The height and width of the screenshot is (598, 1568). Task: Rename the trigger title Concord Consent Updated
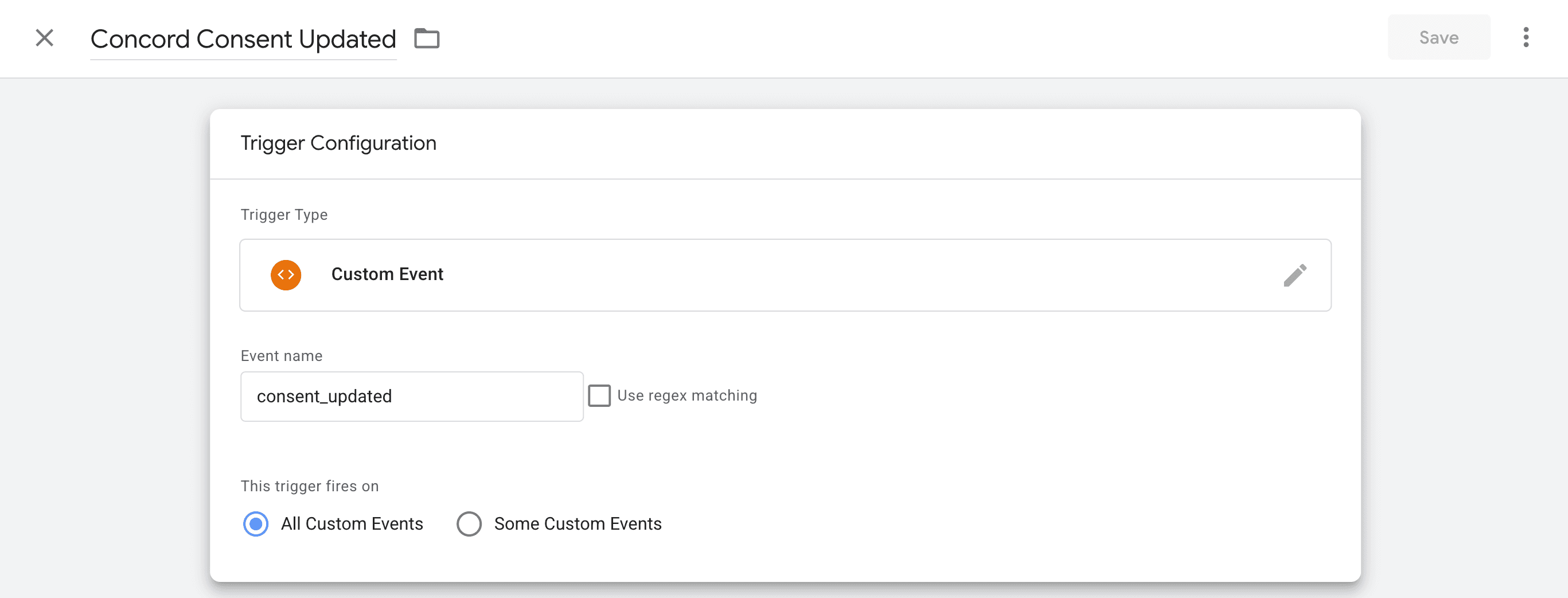pyautogui.click(x=243, y=40)
